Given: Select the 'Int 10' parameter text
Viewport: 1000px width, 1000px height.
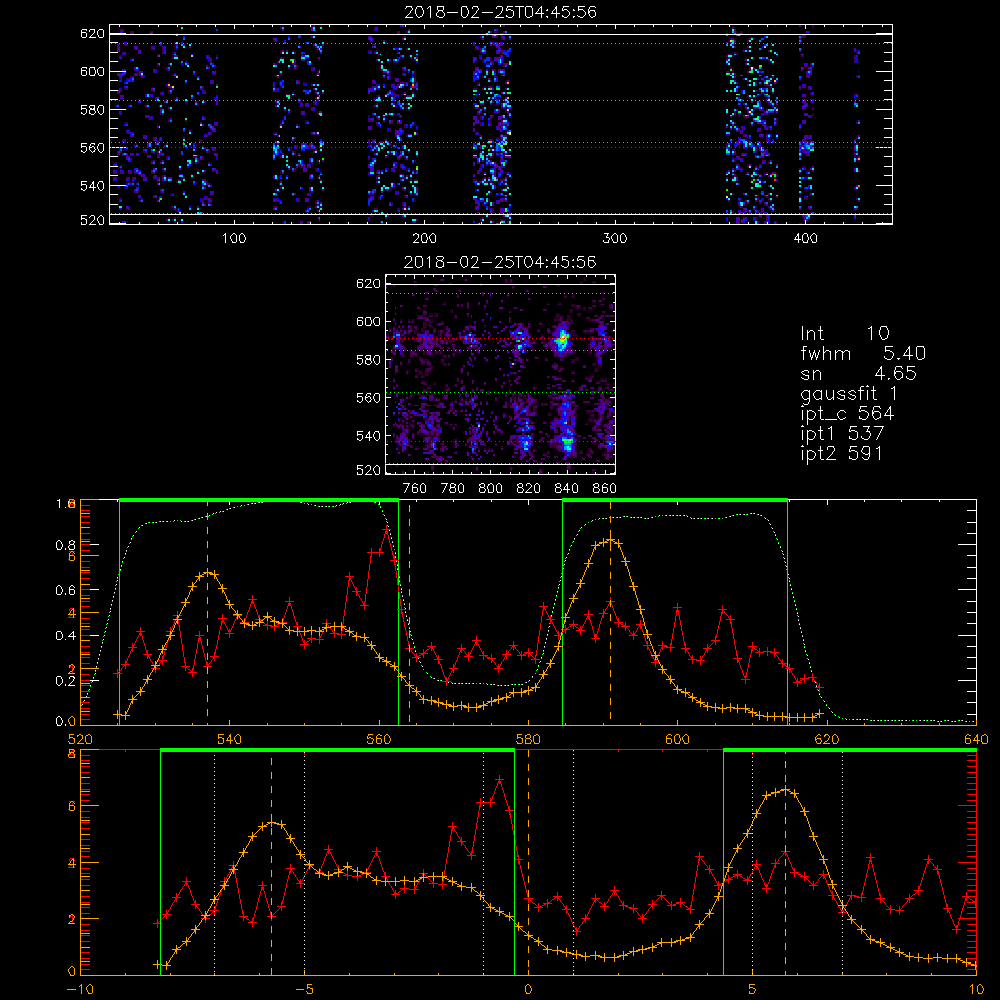Looking at the screenshot, I should click(845, 333).
